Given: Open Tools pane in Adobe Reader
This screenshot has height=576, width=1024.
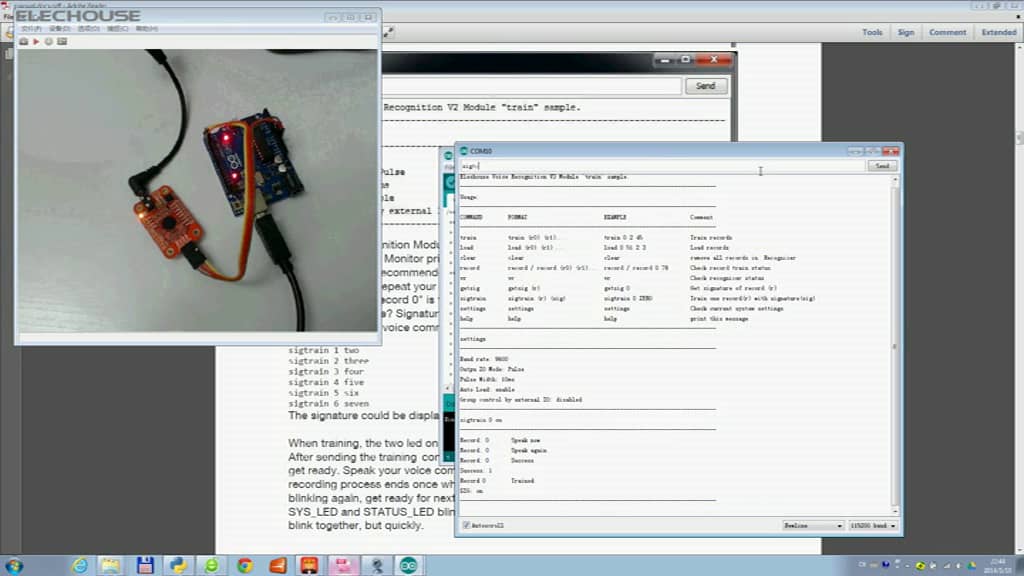Looking at the screenshot, I should pos(872,32).
